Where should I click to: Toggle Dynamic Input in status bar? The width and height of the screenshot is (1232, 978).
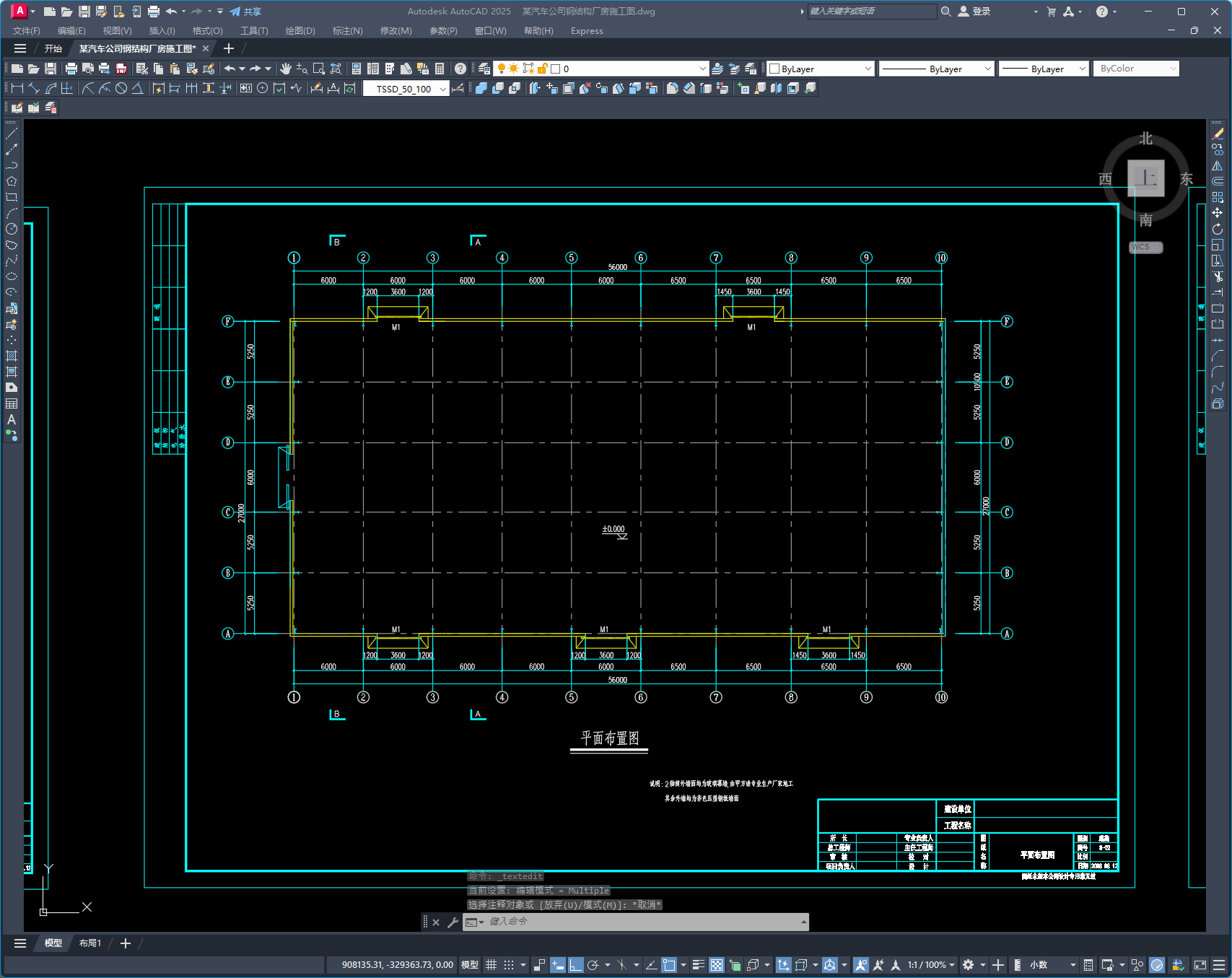point(557,965)
